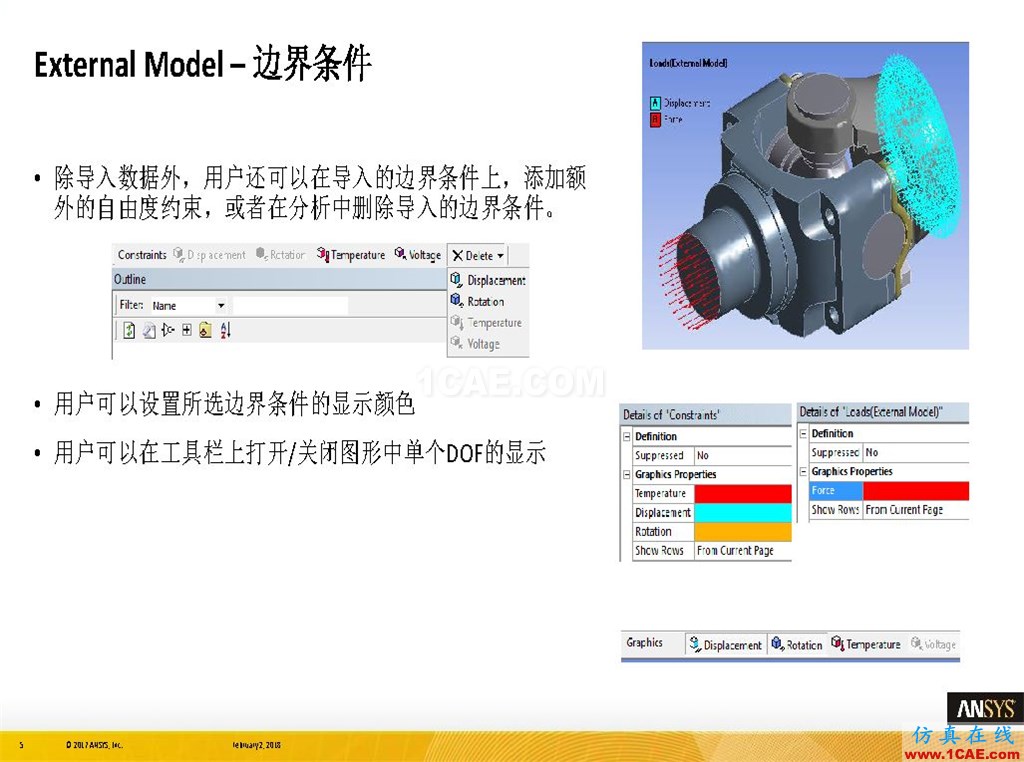This screenshot has width=1024, height=762.
Task: Click the Outline expand-all plus icon
Action: click(187, 330)
